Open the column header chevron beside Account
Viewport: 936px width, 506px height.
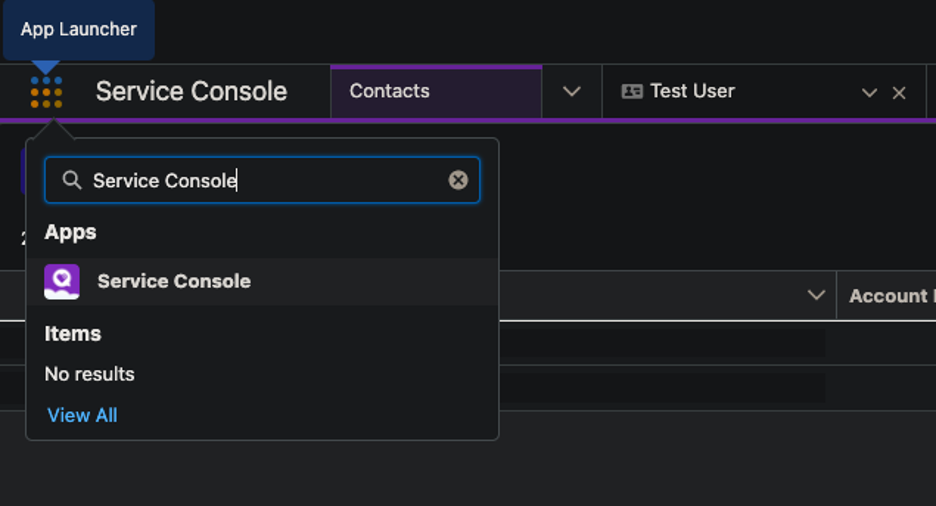[x=816, y=295]
